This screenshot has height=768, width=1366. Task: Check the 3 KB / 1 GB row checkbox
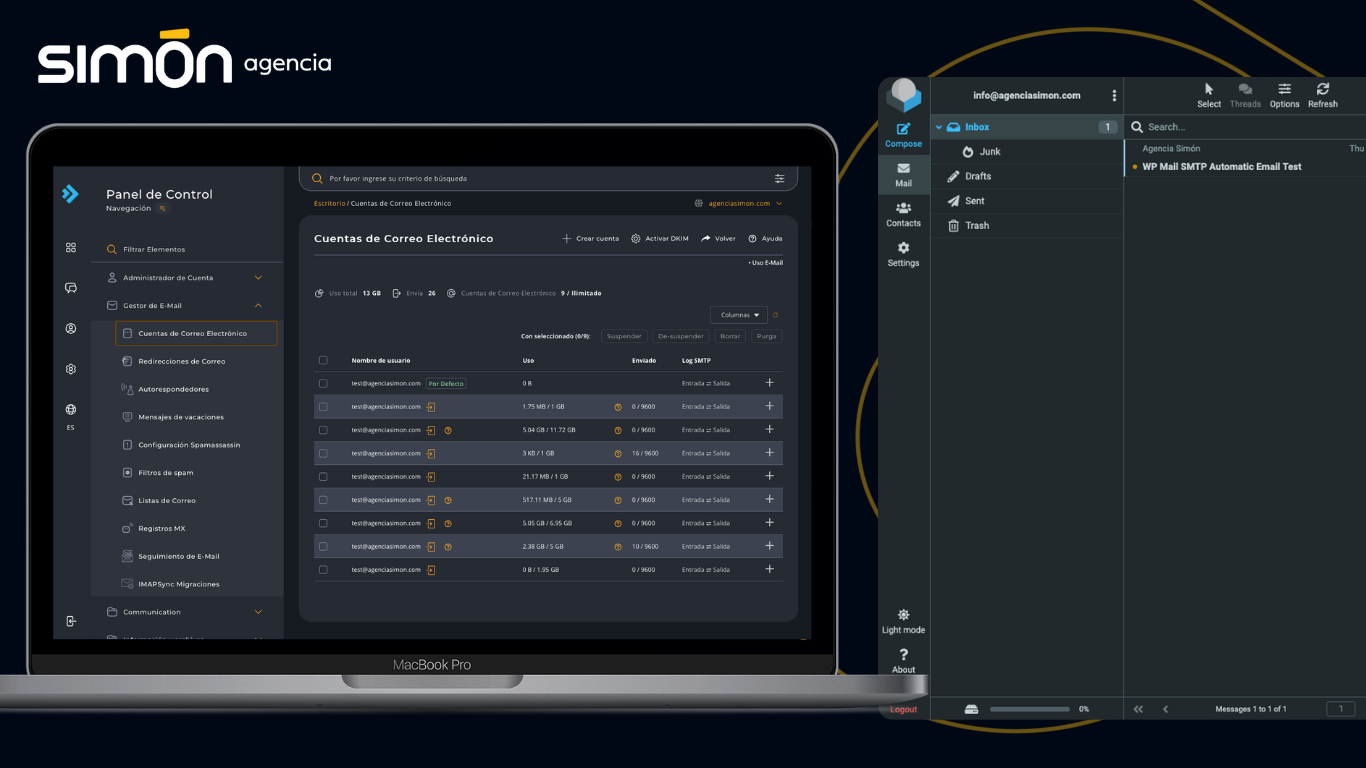click(x=323, y=453)
